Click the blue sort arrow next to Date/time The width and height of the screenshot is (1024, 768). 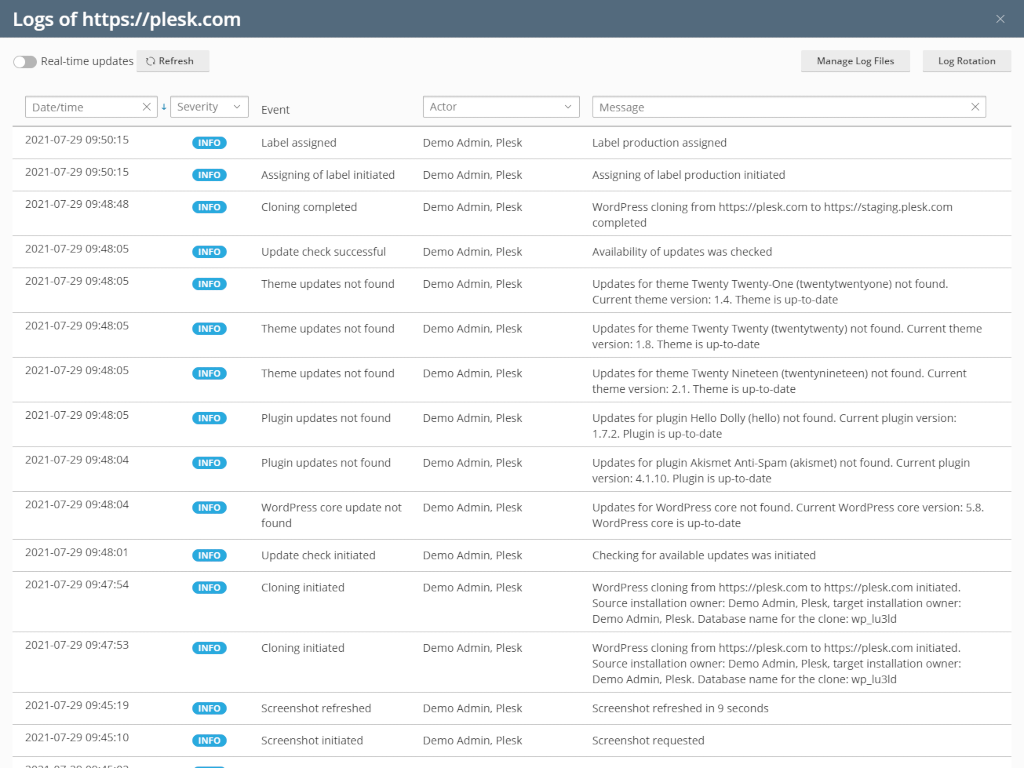point(164,106)
